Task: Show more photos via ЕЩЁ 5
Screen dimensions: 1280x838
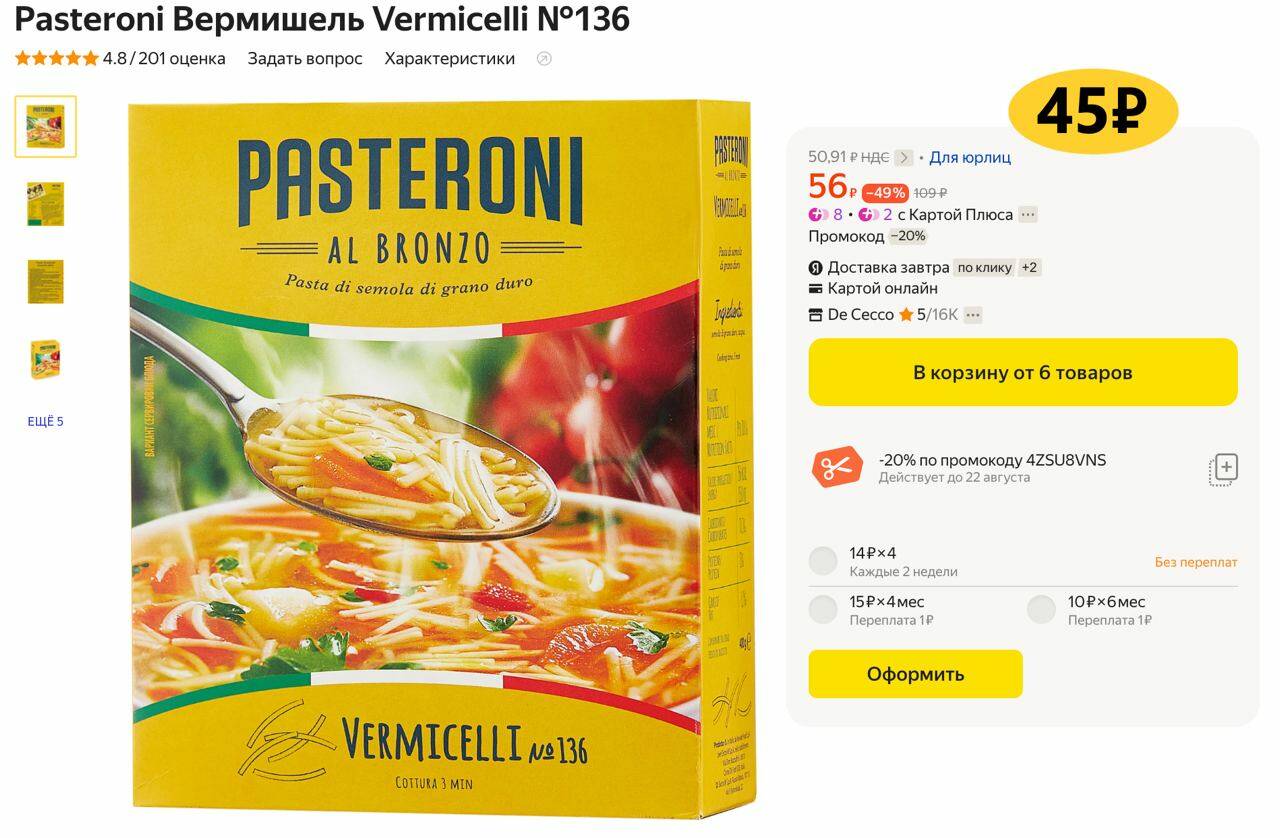Action: (45, 422)
